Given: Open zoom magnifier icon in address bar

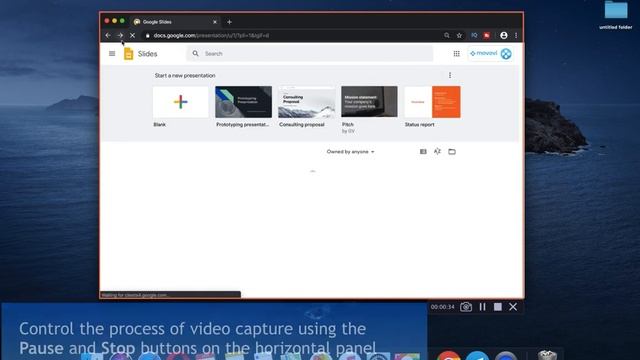Looking at the screenshot, I should pyautogui.click(x=447, y=36).
